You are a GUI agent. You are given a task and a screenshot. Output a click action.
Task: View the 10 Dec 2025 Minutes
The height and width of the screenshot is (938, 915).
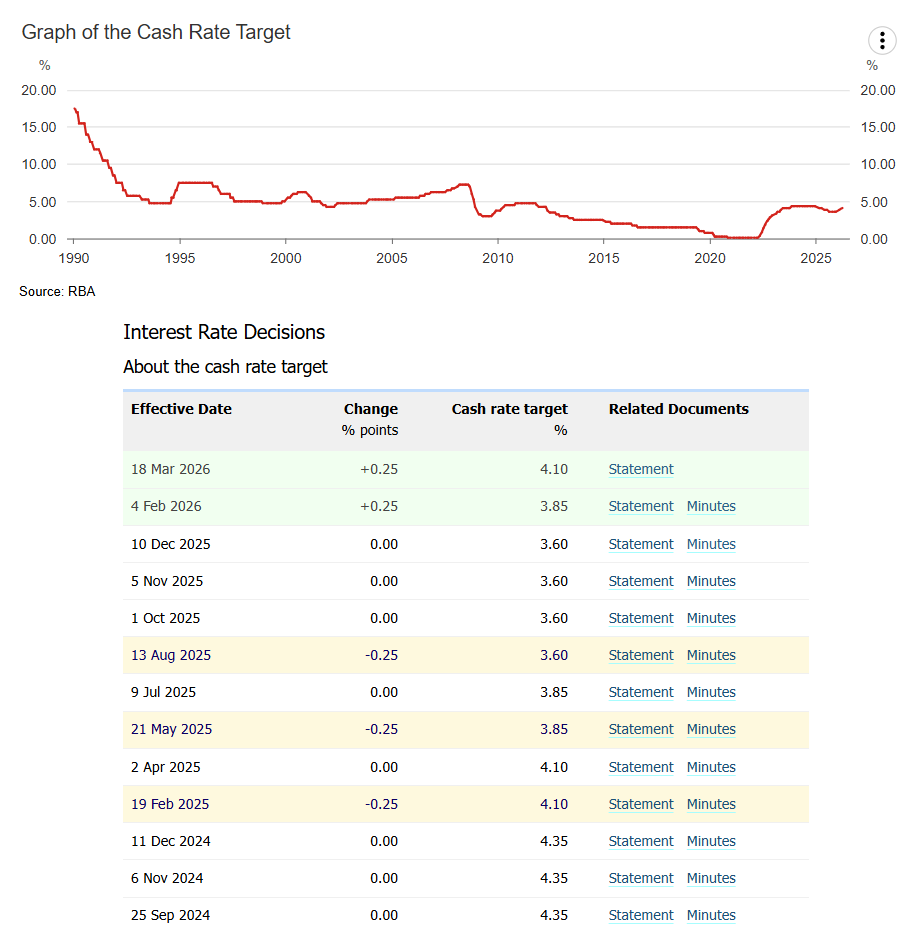click(x=711, y=544)
